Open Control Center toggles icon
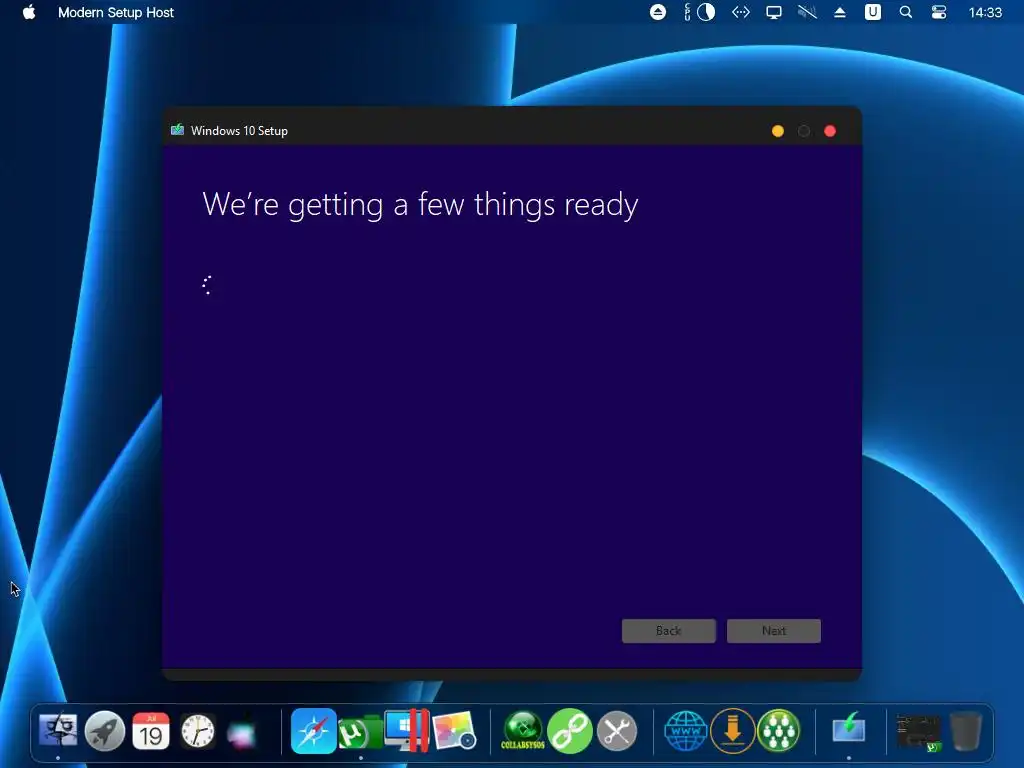This screenshot has width=1024, height=768. [x=938, y=12]
